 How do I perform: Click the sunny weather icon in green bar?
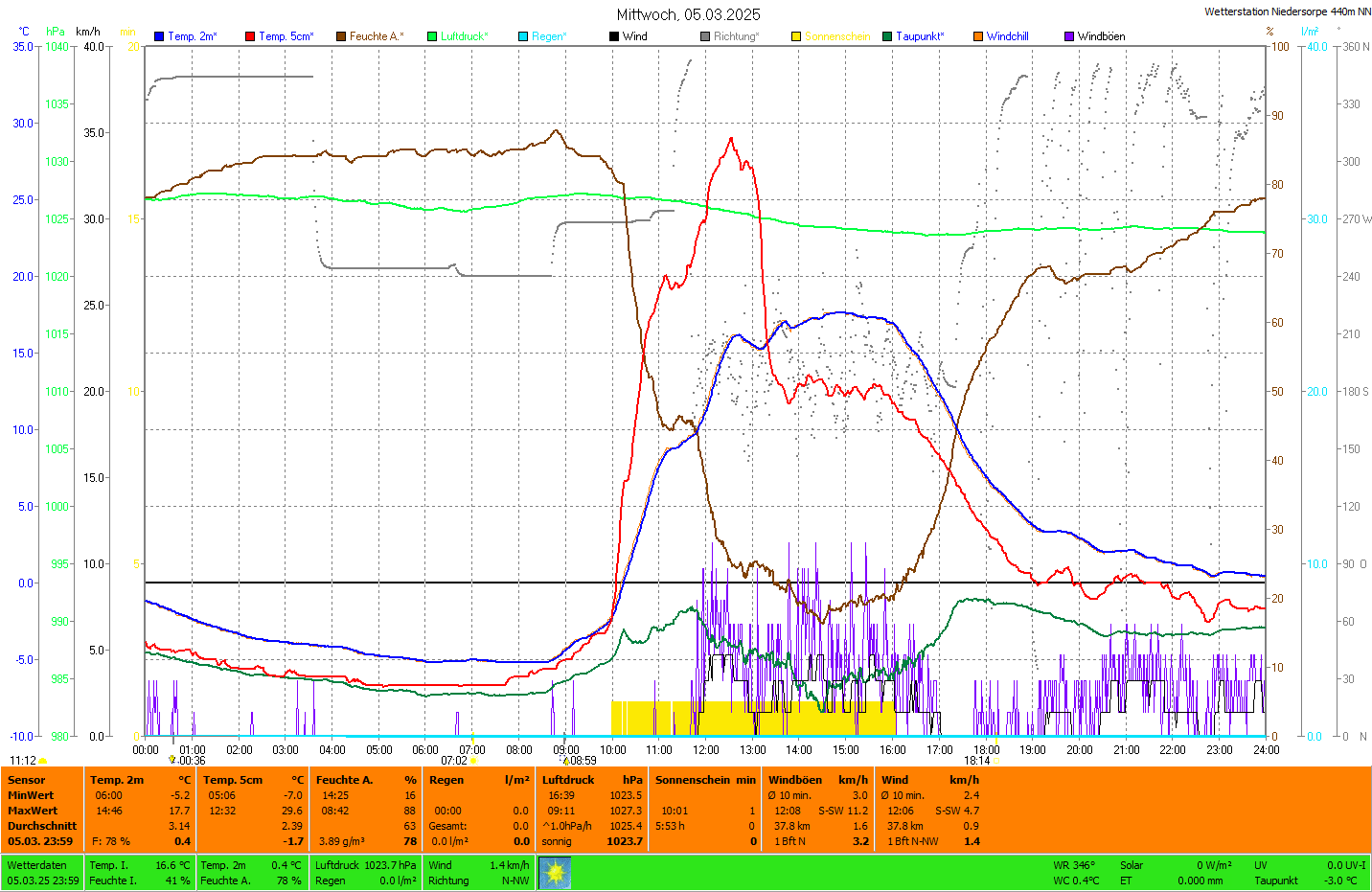555,873
